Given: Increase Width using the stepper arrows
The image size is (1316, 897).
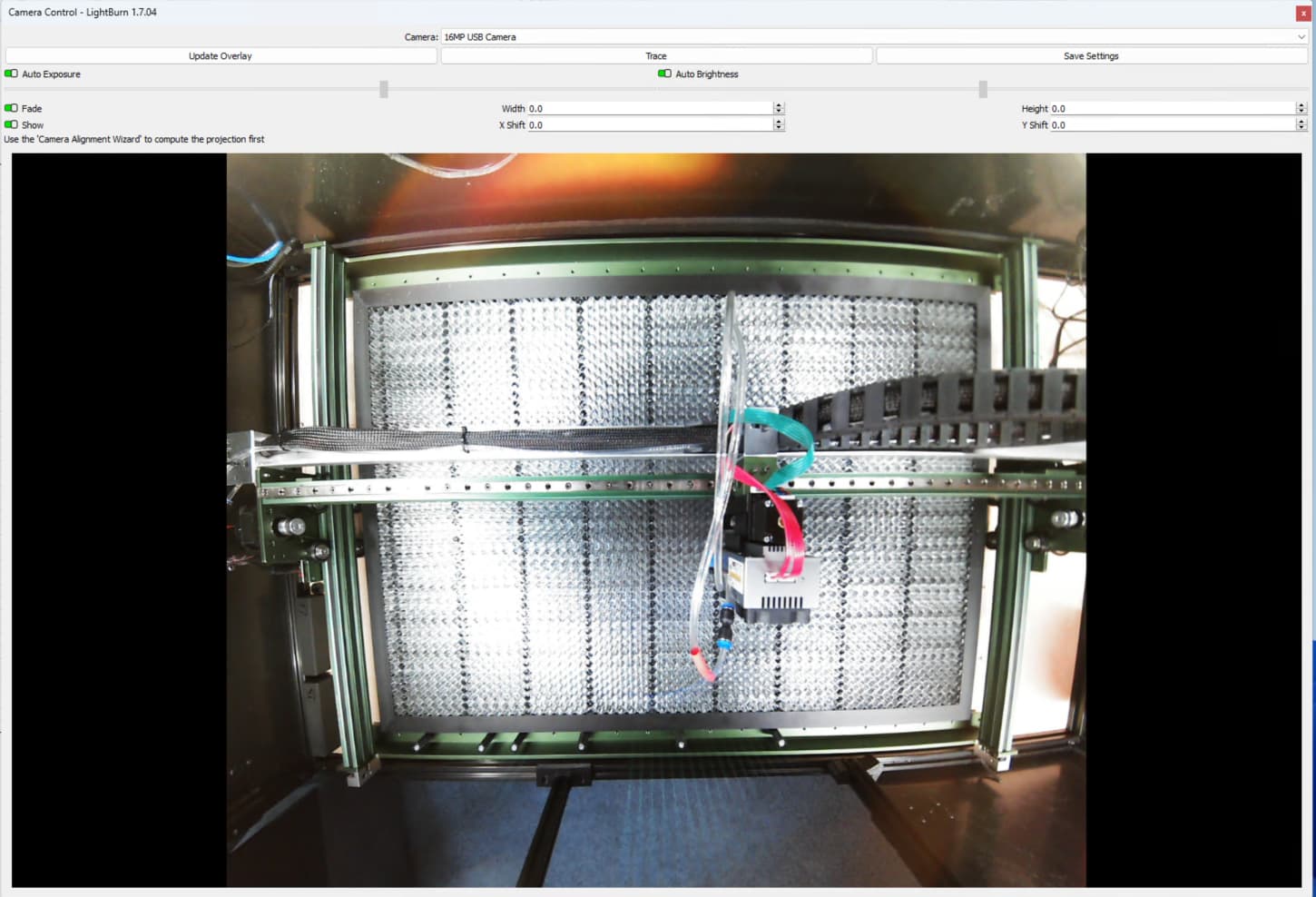Looking at the screenshot, I should (779, 105).
